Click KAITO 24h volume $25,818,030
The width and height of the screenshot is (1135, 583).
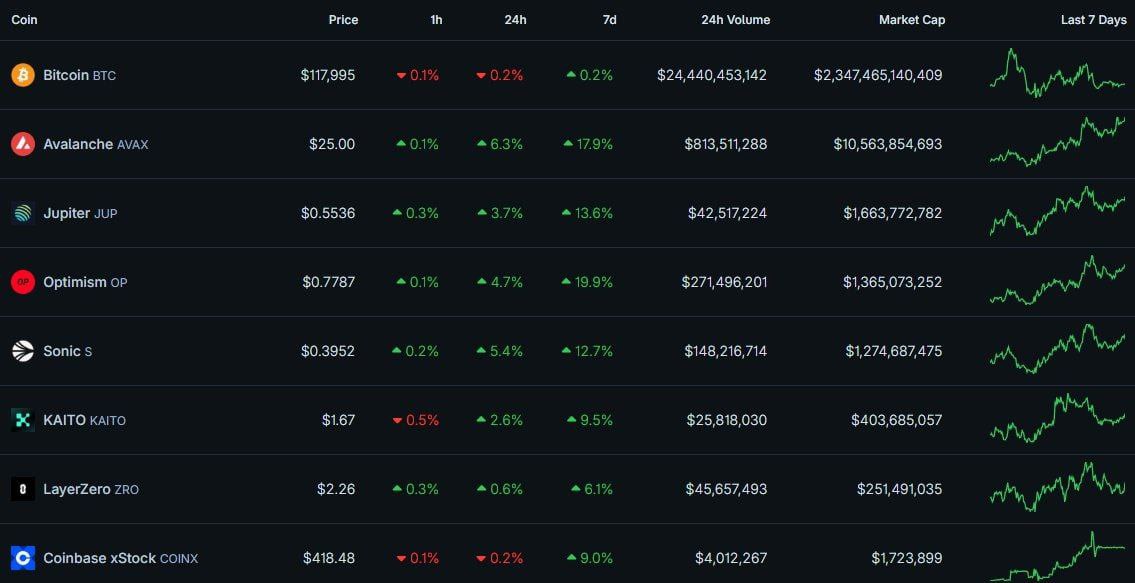(727, 420)
